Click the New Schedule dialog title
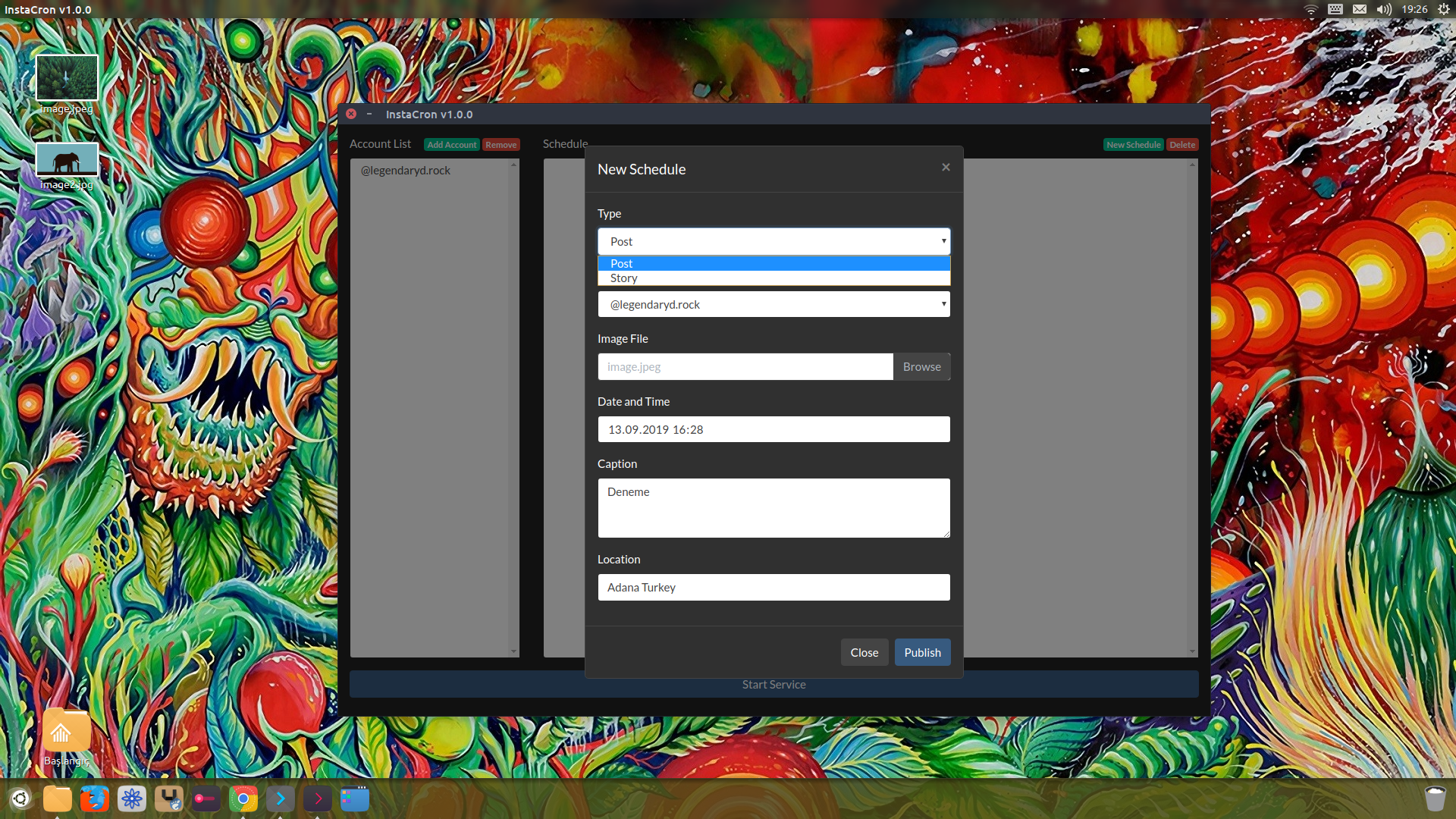The height and width of the screenshot is (819, 1456). click(642, 169)
